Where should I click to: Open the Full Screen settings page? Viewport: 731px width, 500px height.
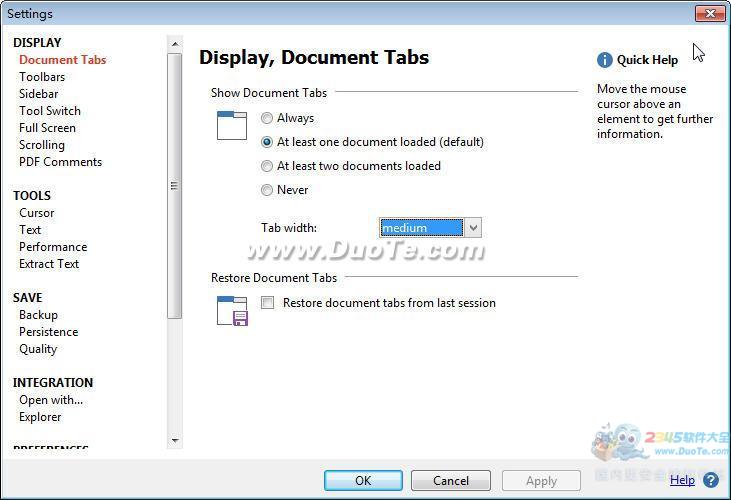tap(47, 128)
